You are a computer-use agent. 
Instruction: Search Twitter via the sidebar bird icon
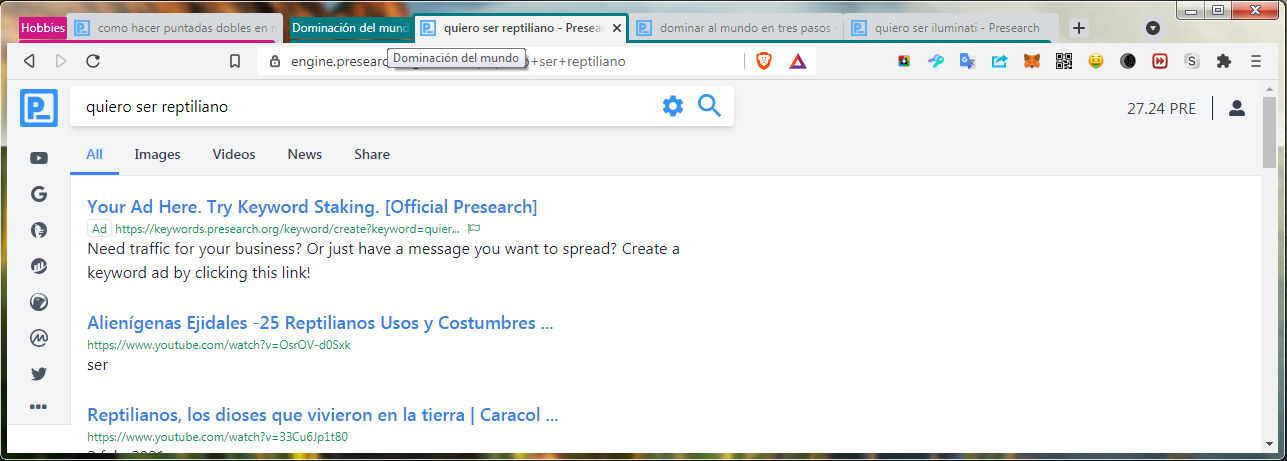point(39,374)
